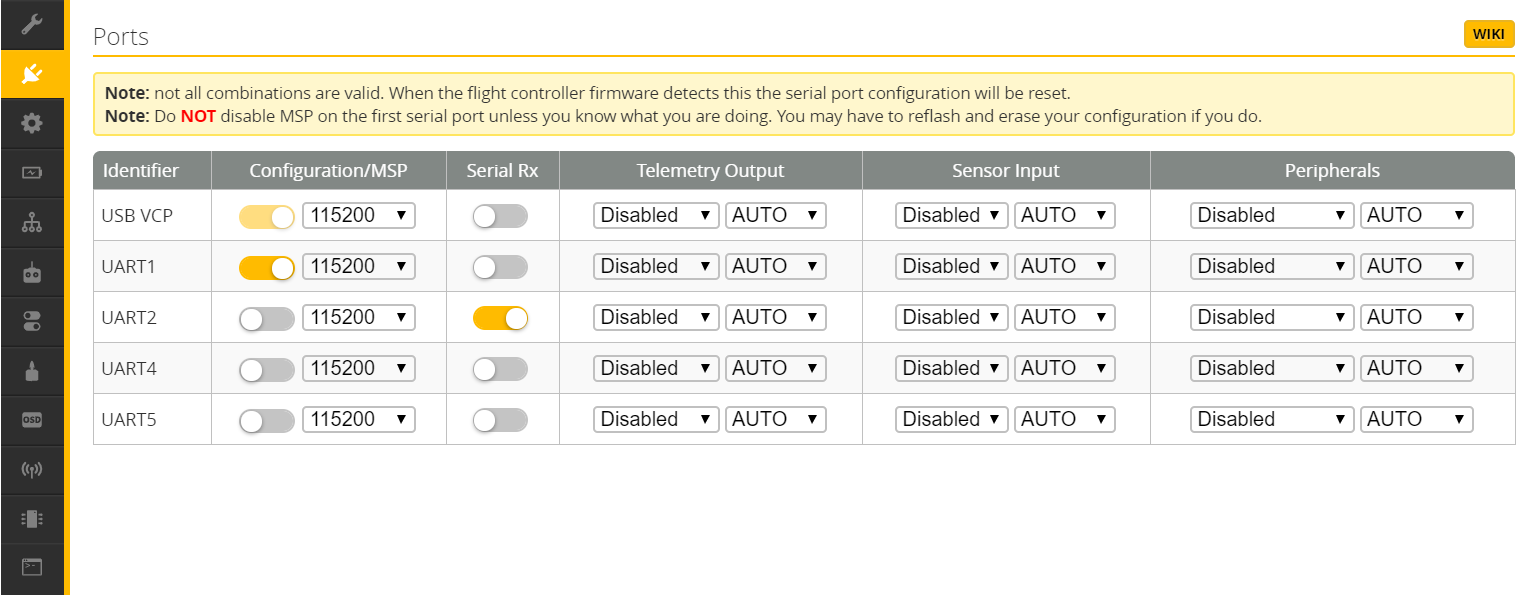Open UART4 Sensor Input function dropdown
Screen dimensions: 1520x595
coord(951,369)
